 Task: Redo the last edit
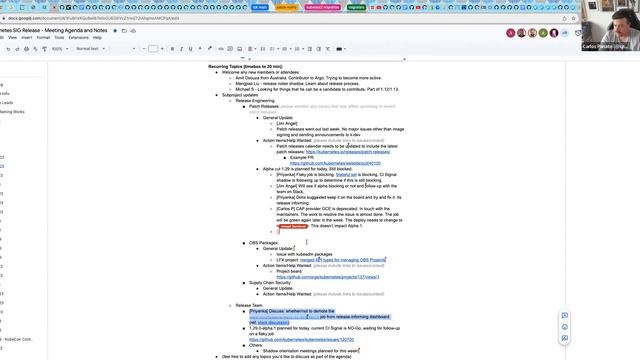(17, 49)
